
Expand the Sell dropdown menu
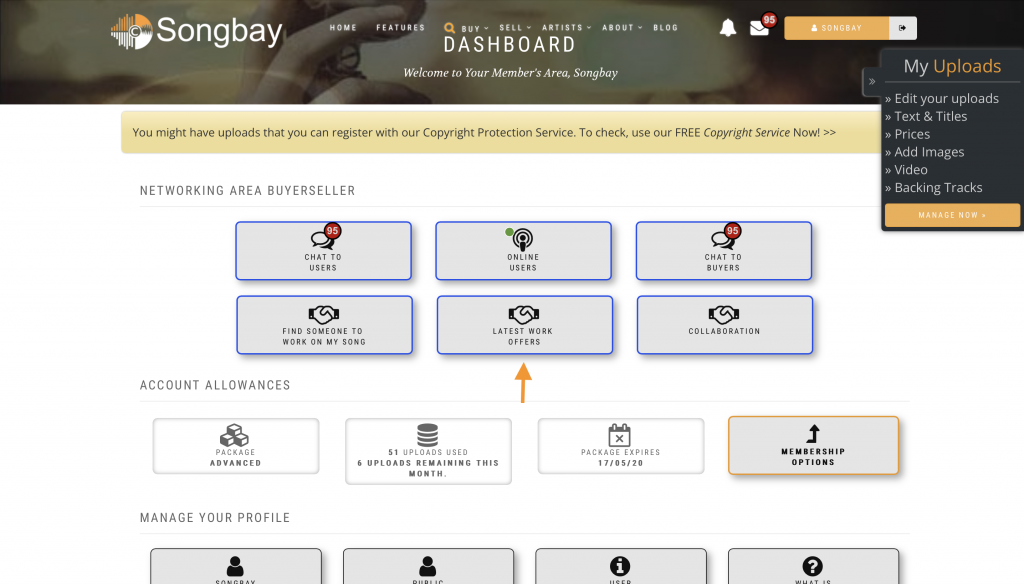pyautogui.click(x=515, y=28)
